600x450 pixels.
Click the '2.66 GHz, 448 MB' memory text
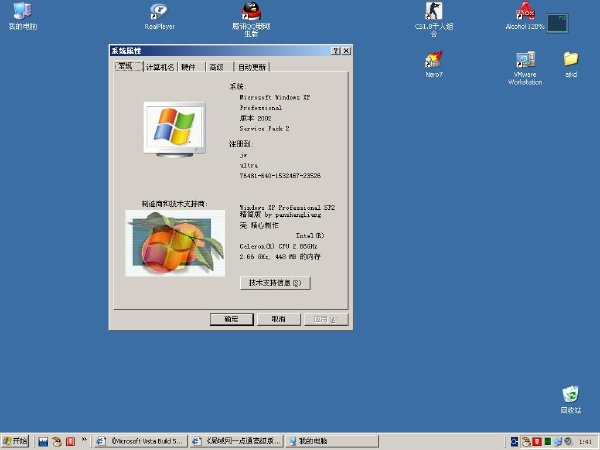(x=280, y=256)
